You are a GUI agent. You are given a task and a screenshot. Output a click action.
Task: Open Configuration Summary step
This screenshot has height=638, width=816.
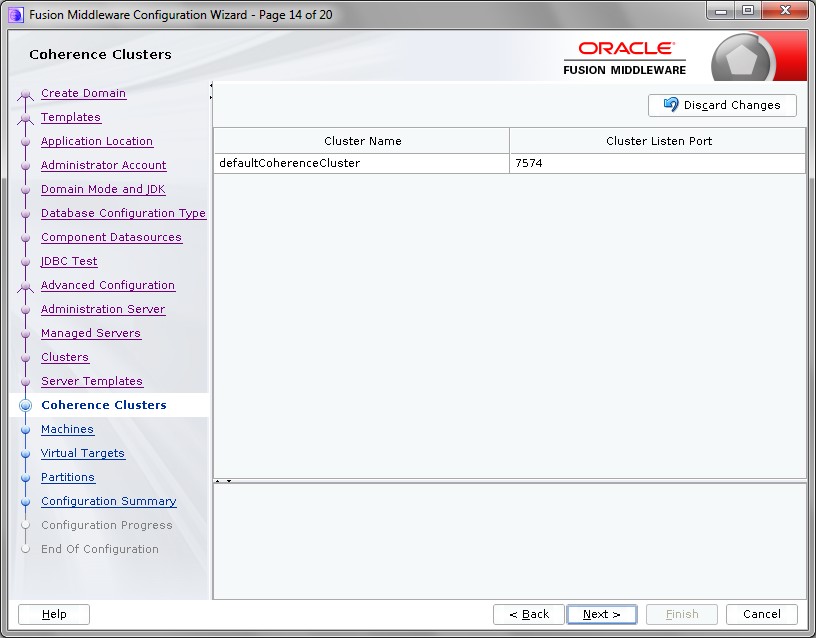click(x=109, y=501)
